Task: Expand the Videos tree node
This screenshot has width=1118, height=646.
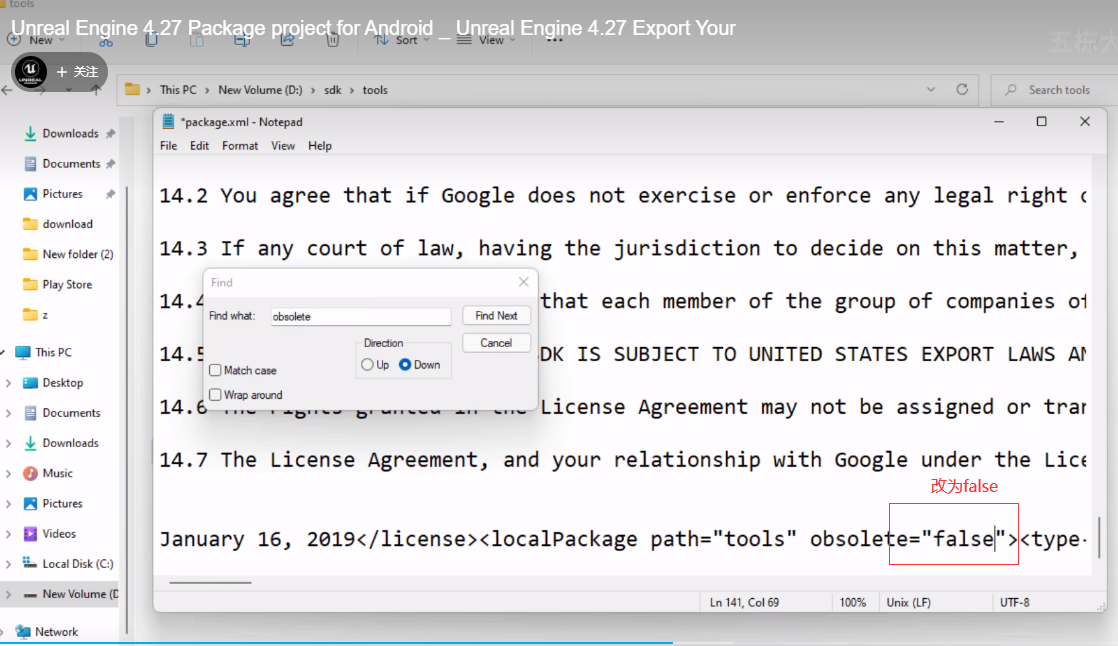Action: (x=8, y=533)
